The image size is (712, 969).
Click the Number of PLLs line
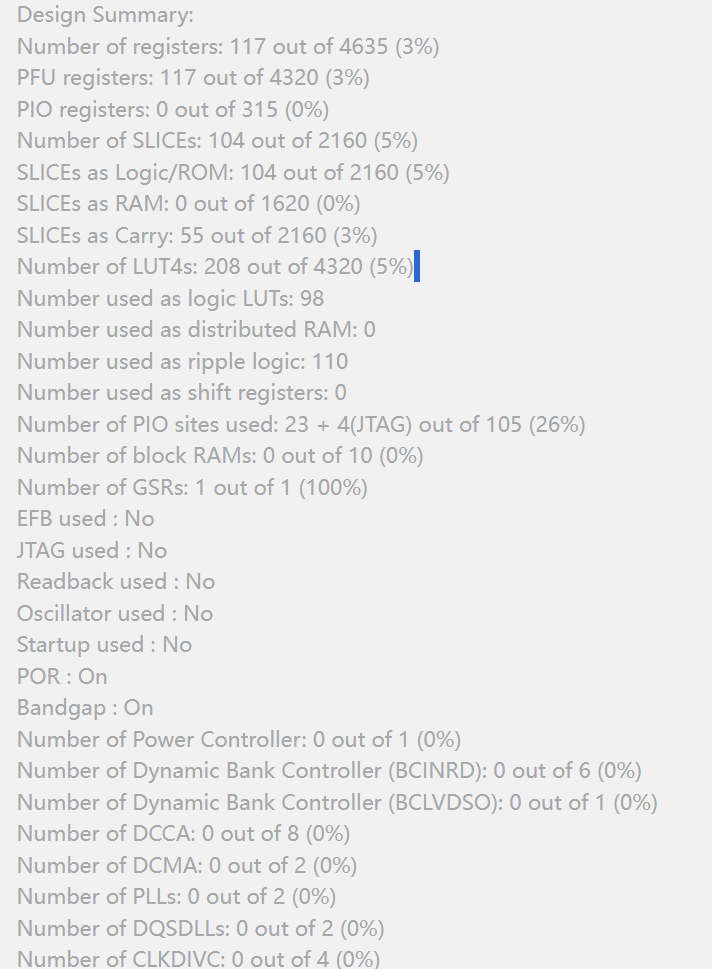pos(177,897)
